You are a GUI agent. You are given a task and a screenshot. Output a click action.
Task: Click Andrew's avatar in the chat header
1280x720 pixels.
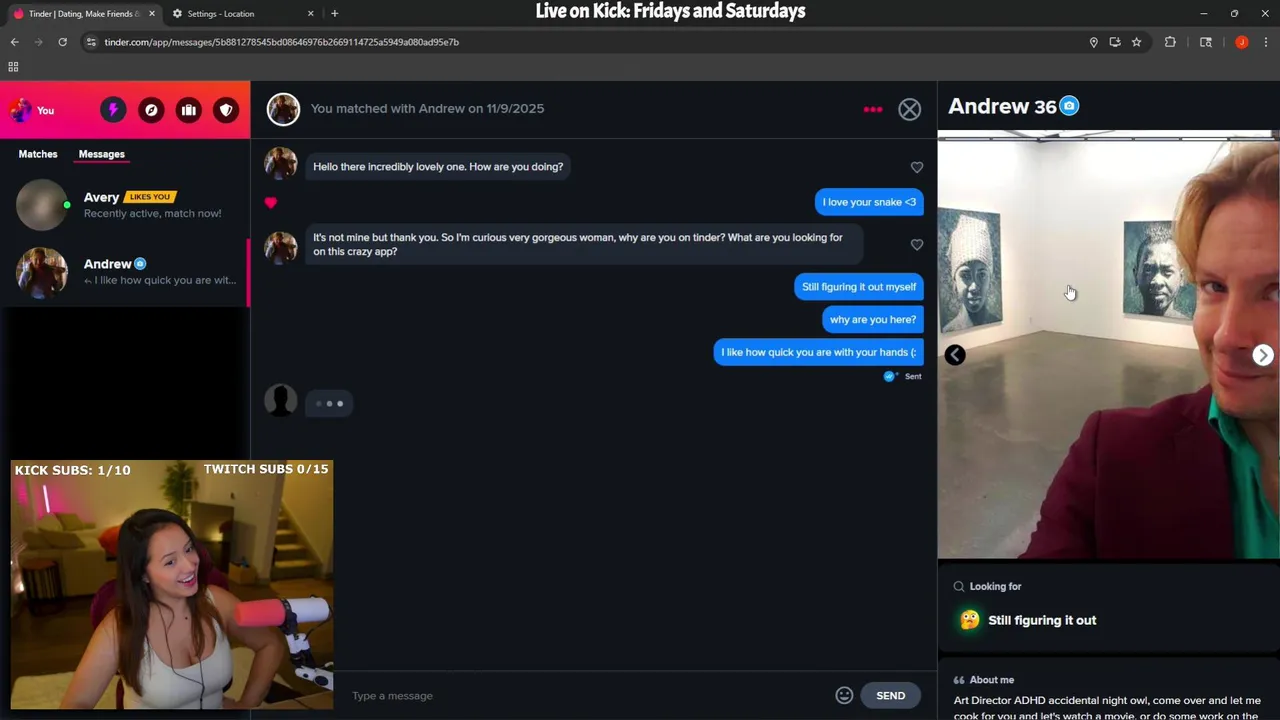pos(283,109)
